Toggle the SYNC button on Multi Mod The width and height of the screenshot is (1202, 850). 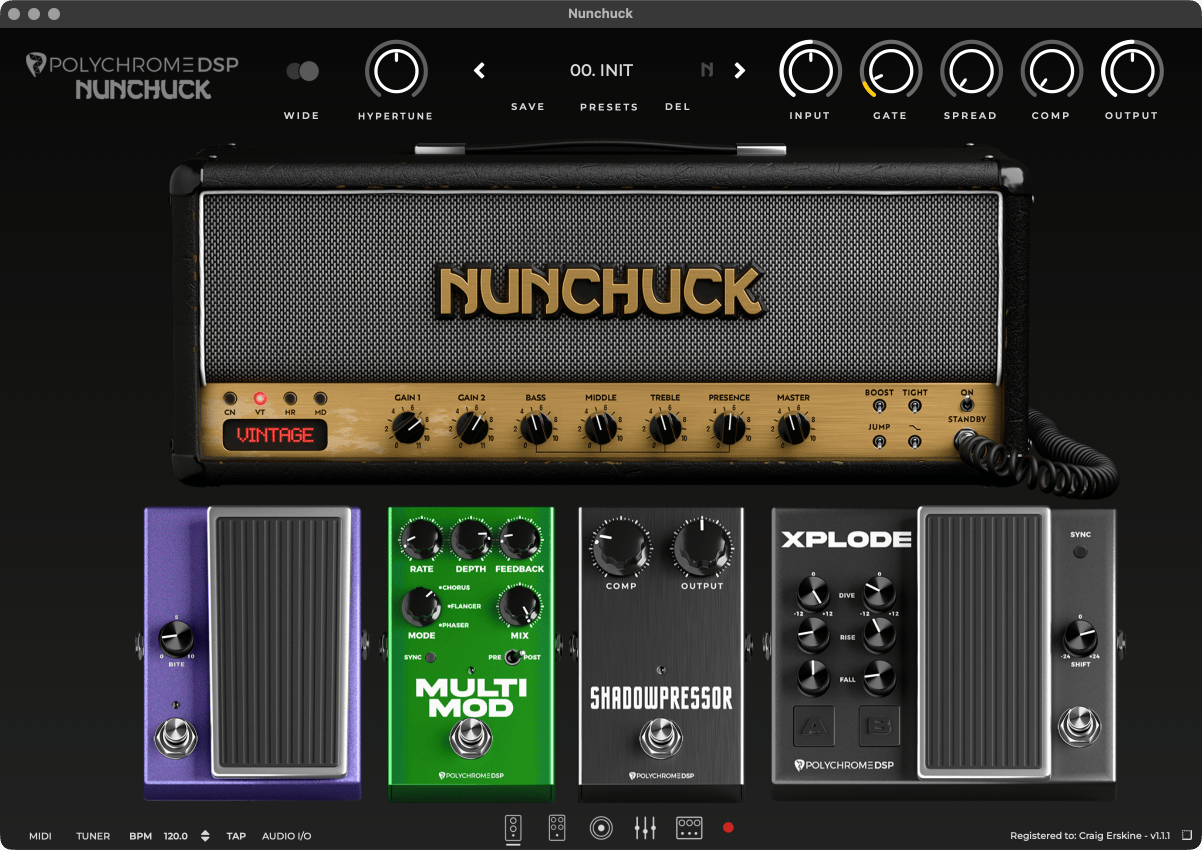[x=430, y=657]
